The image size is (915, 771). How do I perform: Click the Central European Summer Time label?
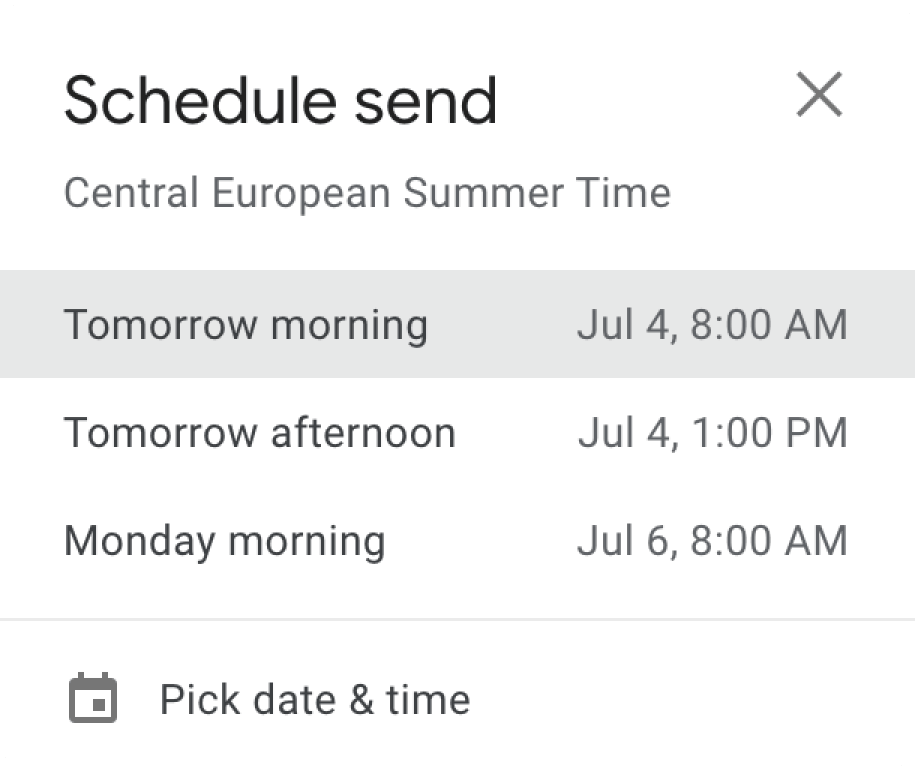pyautogui.click(x=367, y=193)
